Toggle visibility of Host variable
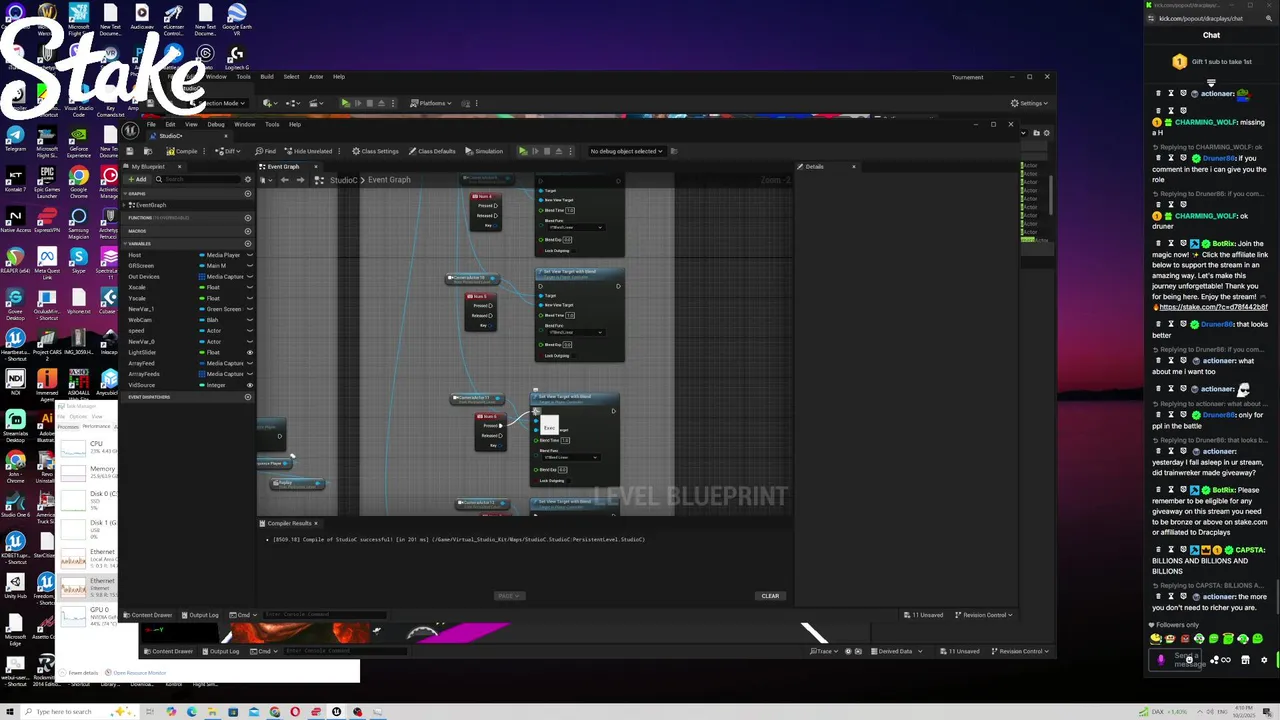 tap(249, 255)
